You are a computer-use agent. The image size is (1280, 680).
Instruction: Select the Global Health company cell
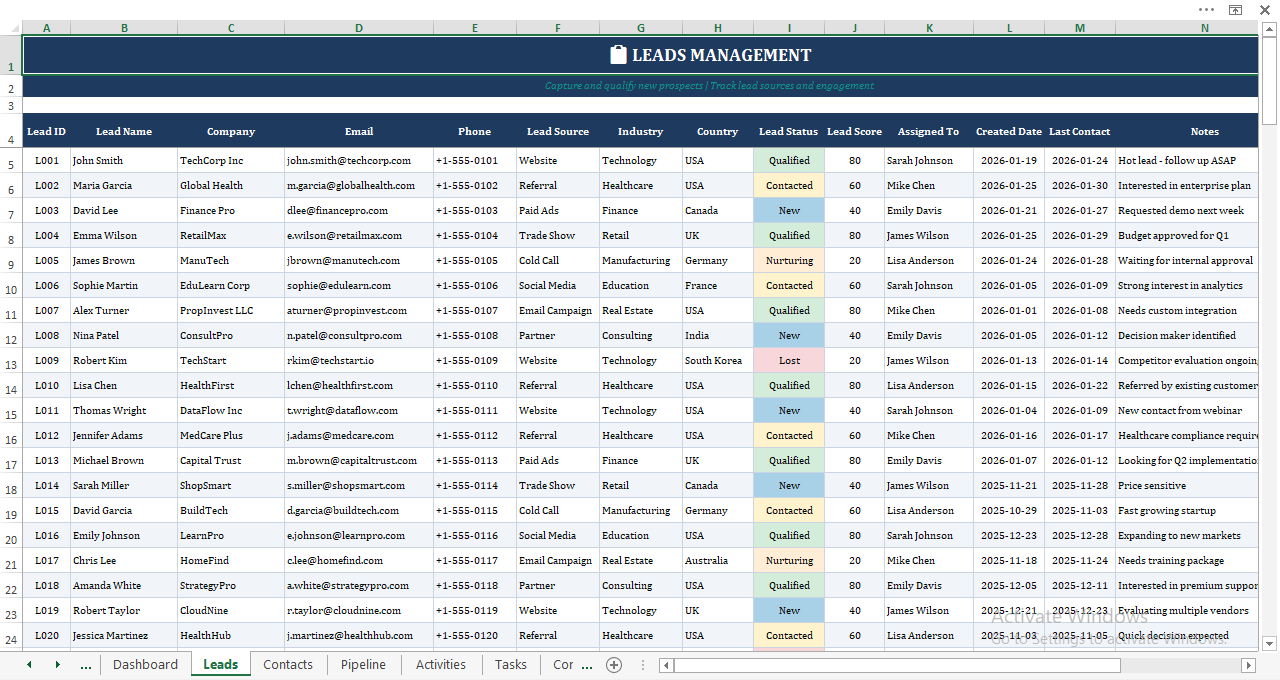pyautogui.click(x=231, y=185)
